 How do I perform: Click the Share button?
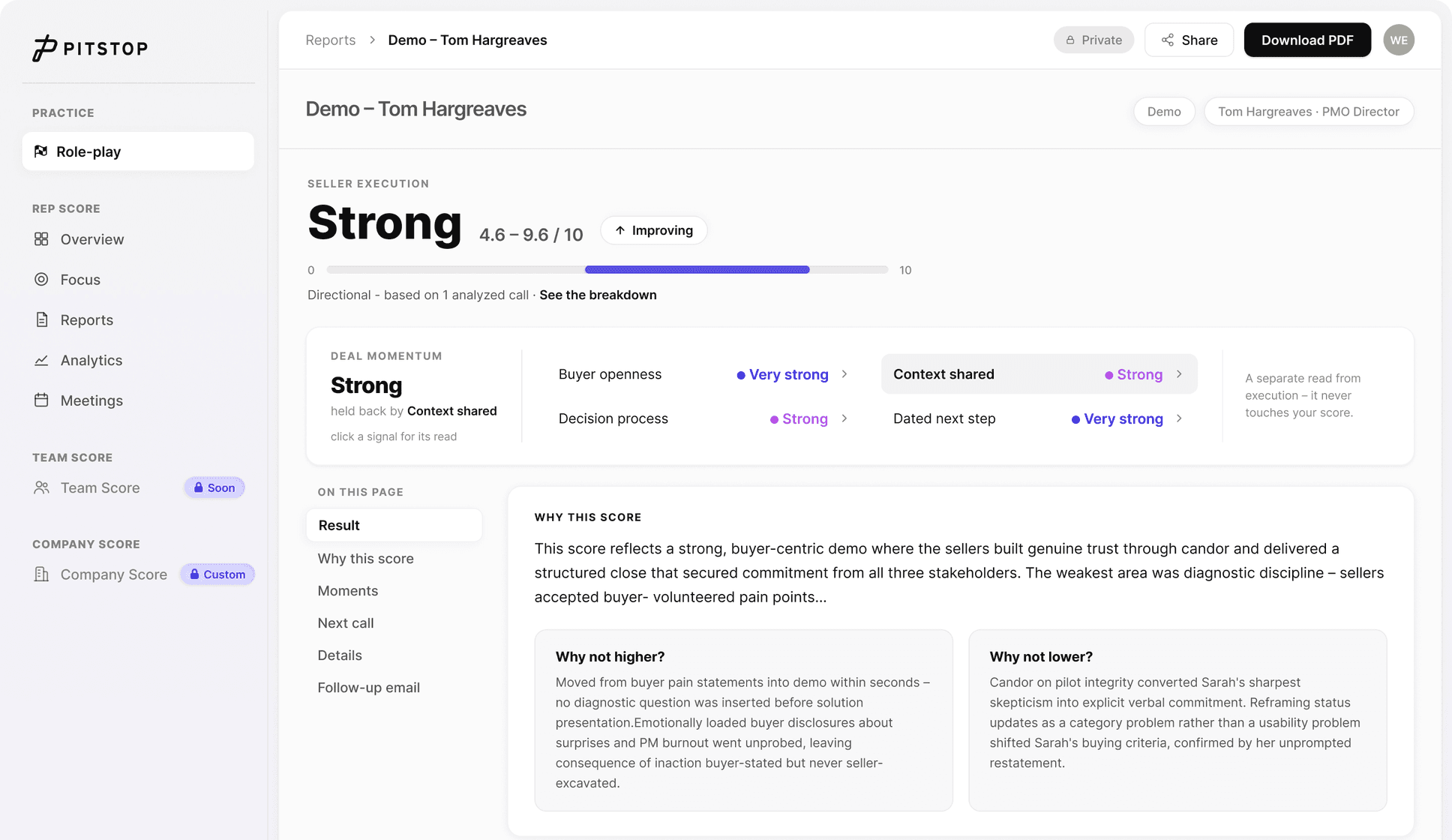pos(1189,40)
